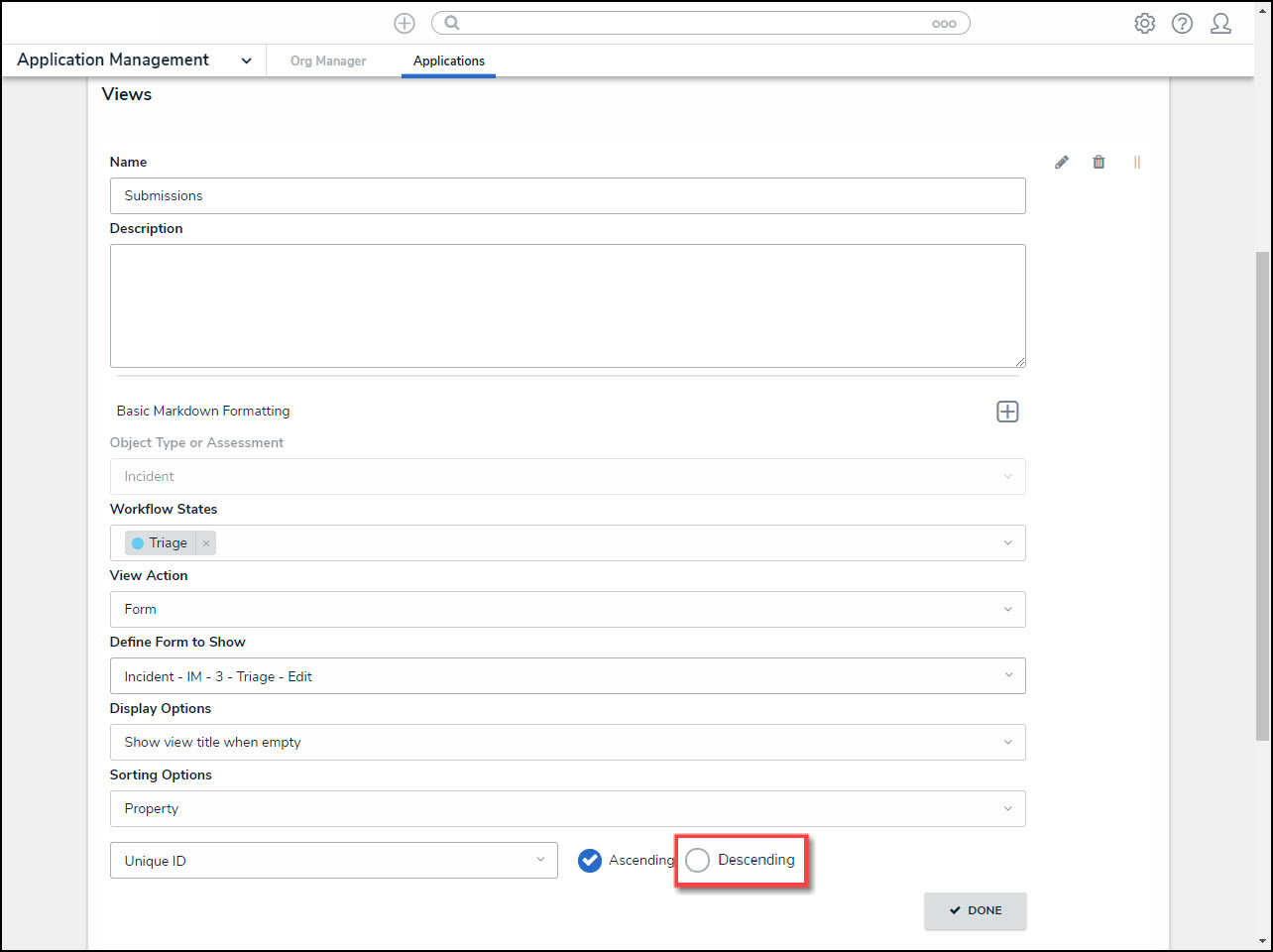Screen dimensions: 1273x952
Task: Click the Done button
Action: (975, 910)
